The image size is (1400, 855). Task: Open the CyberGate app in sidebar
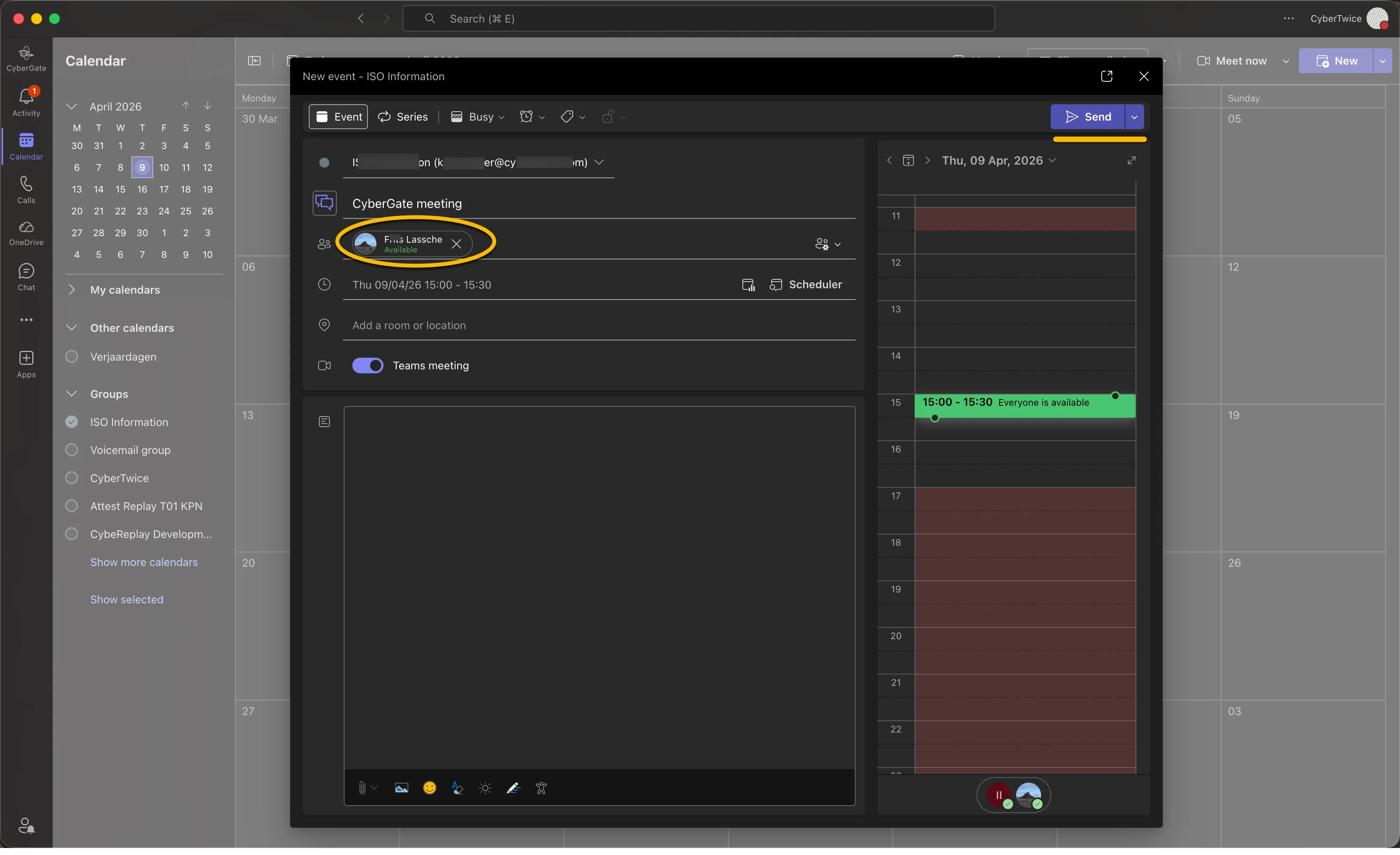26,59
